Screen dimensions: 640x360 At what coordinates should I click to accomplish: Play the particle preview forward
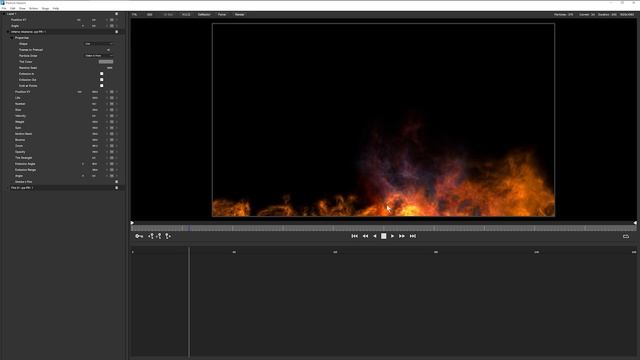tap(392, 236)
